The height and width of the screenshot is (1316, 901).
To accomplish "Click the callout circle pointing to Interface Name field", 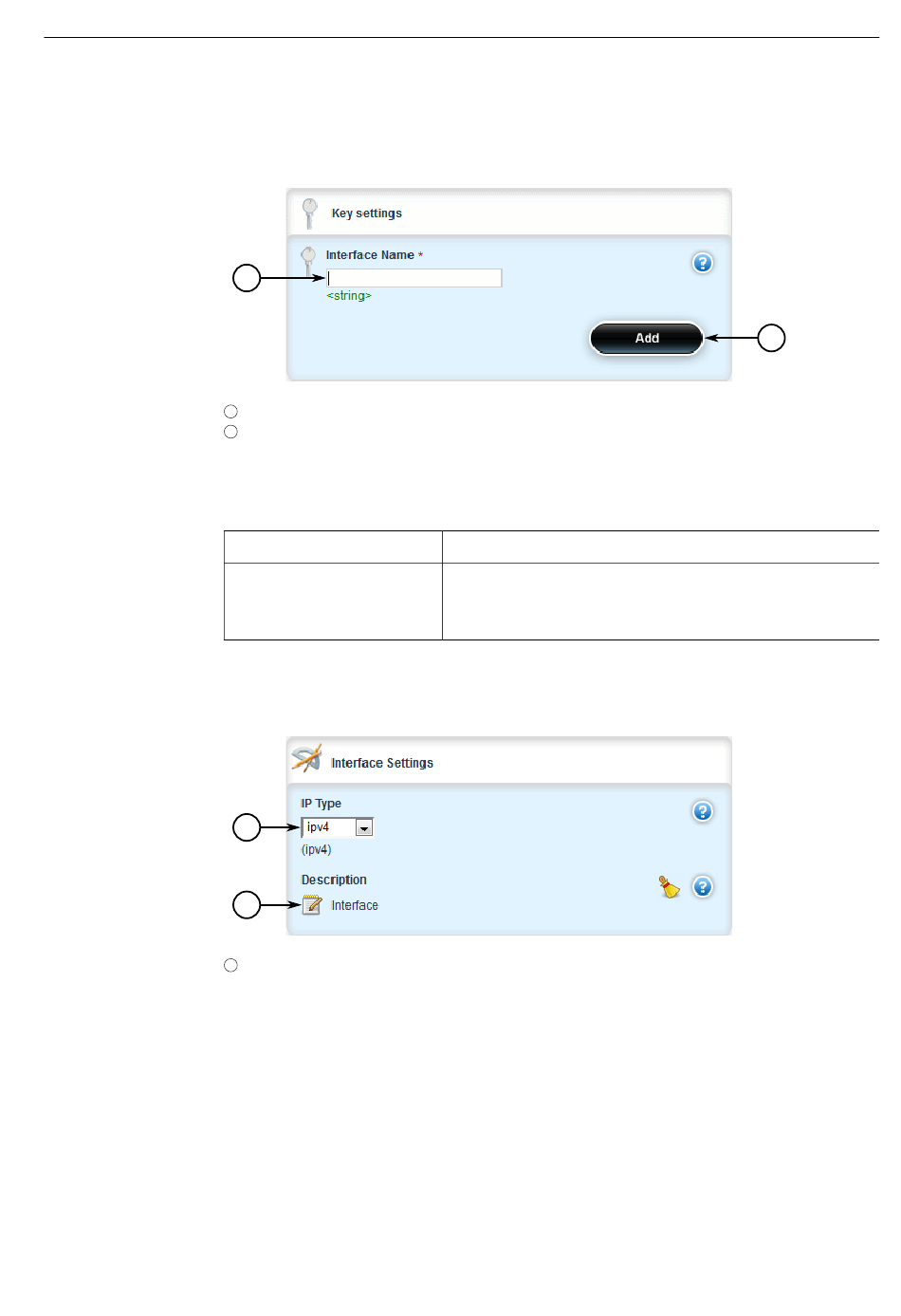I will tap(247, 278).
